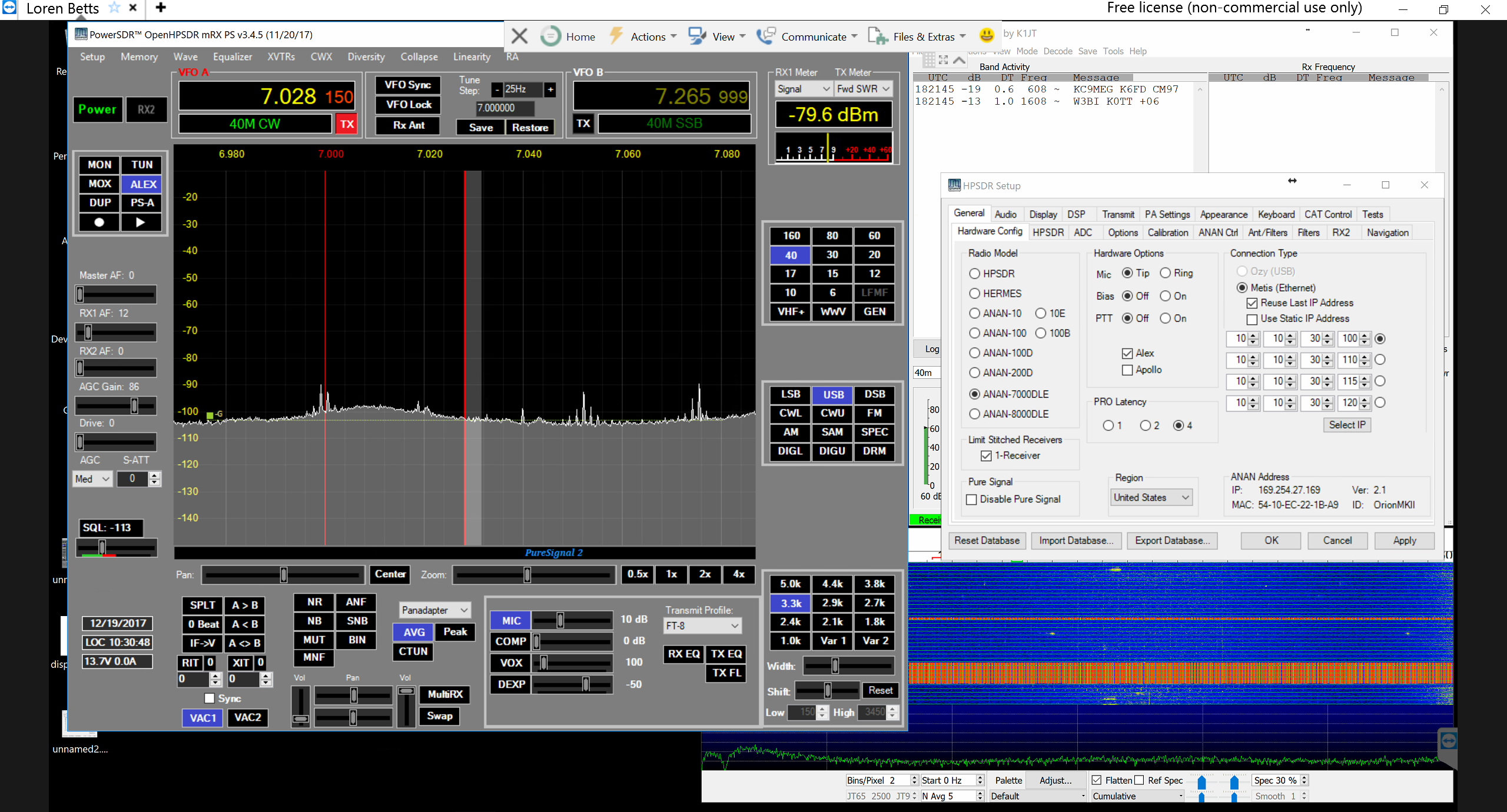
Task: Click the HPSDR Setup window icon
Action: tap(954, 185)
